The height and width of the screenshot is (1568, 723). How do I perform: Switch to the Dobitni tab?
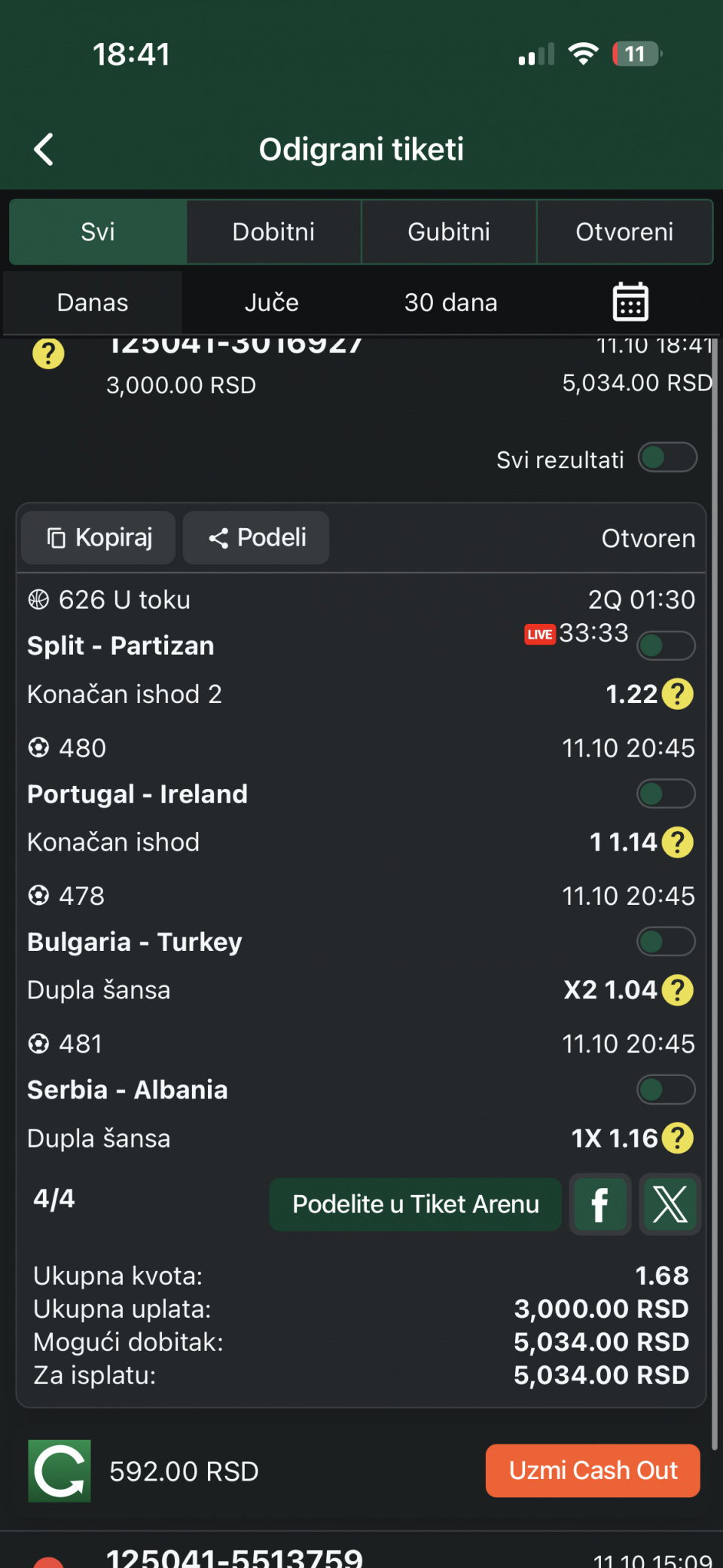(x=273, y=232)
